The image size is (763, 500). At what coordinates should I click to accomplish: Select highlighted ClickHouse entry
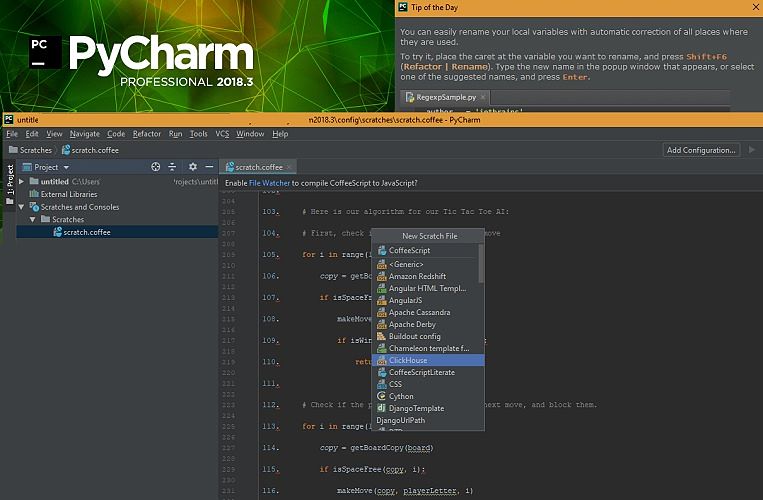[x=428, y=360]
